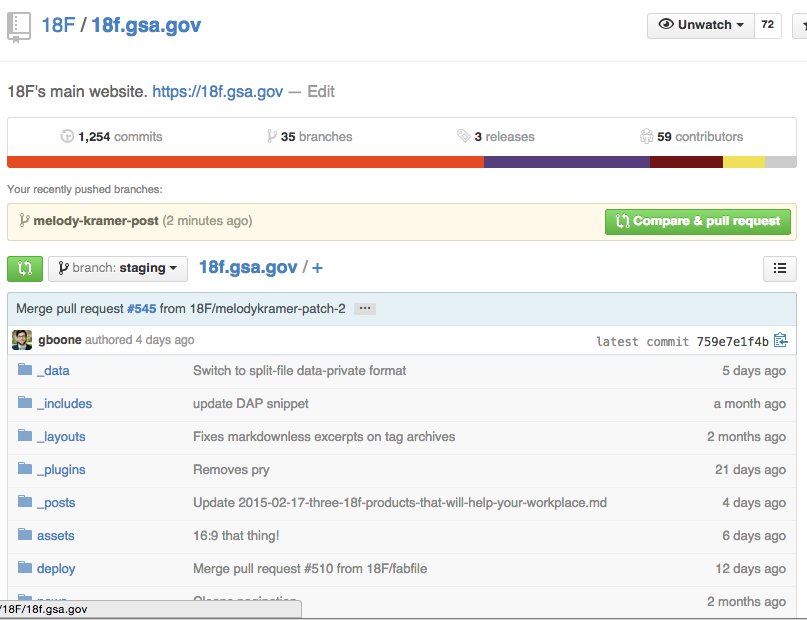Click the deploy folder icon
The image size is (807, 620).
pyautogui.click(x=25, y=567)
